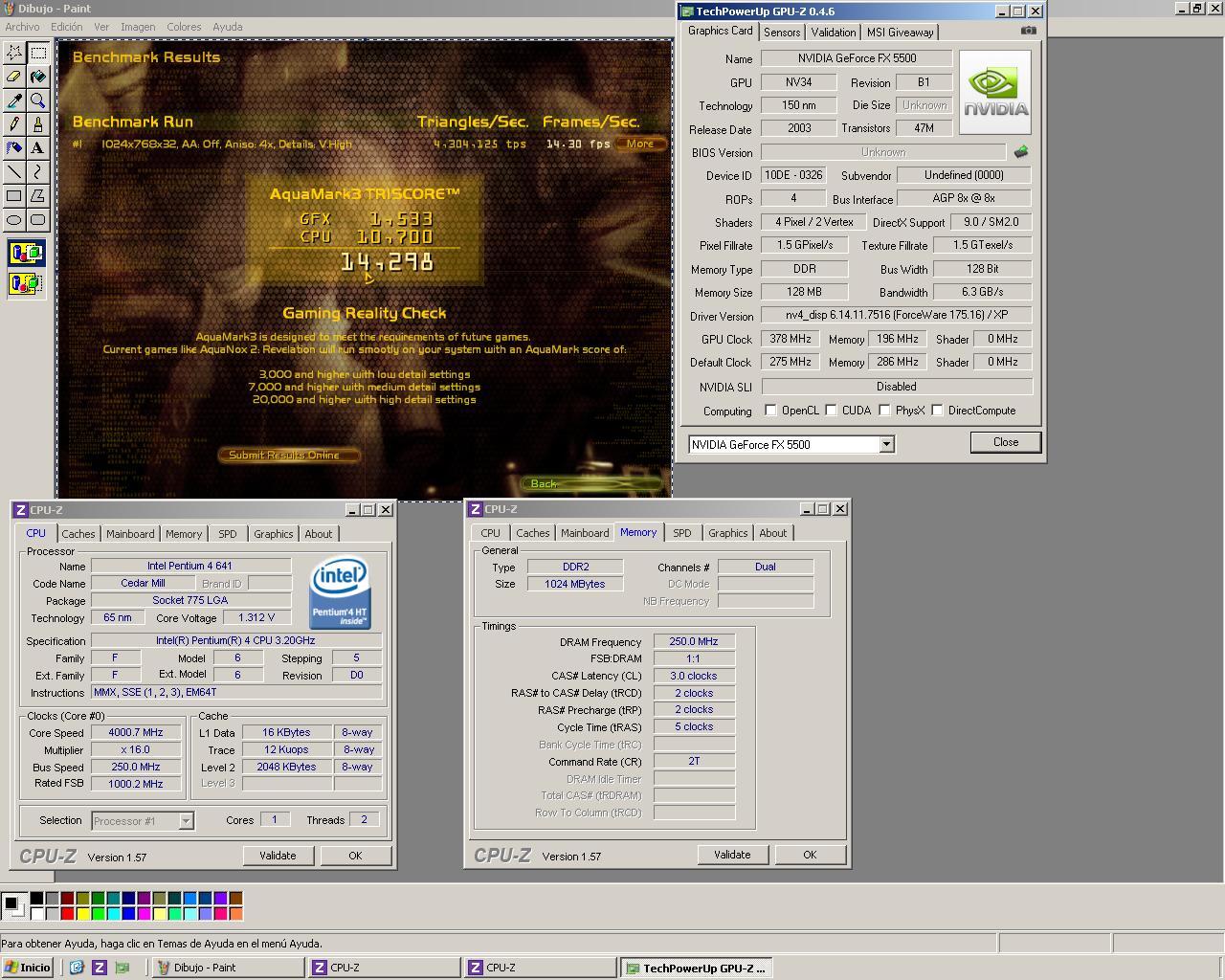Select the Brush tool
This screenshot has height=980, width=1225.
point(38,124)
